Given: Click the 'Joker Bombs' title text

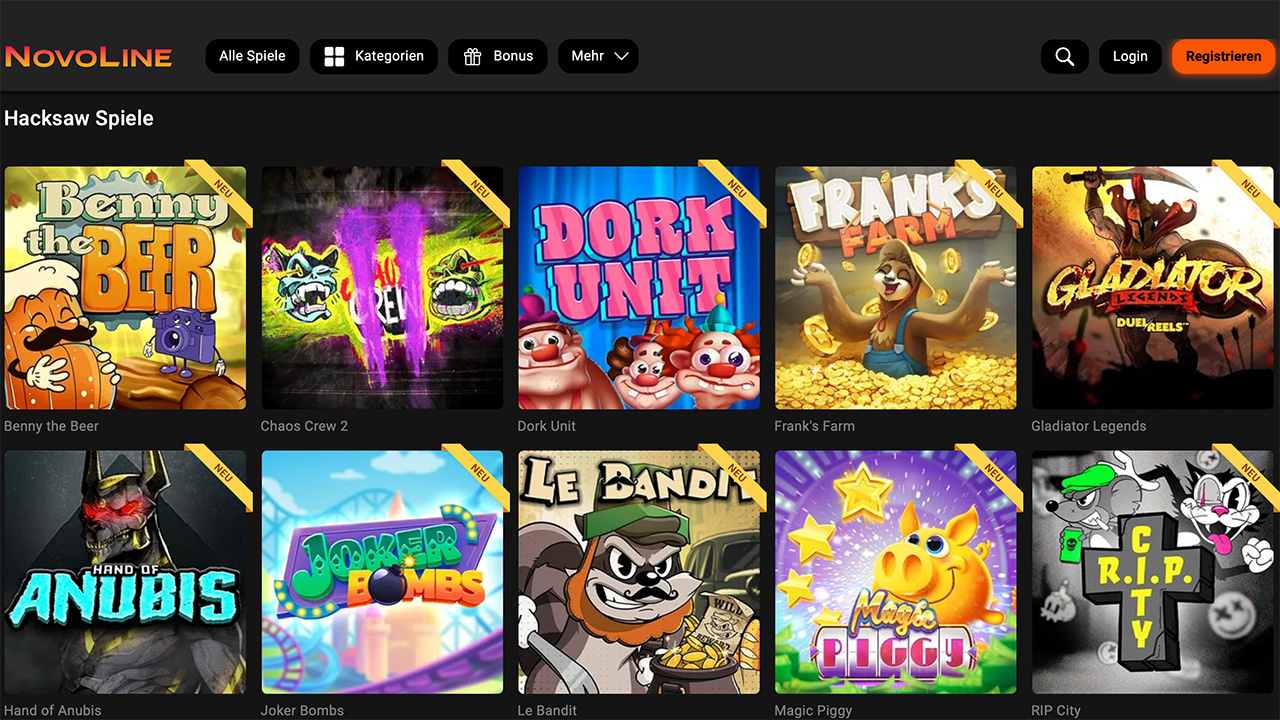Looking at the screenshot, I should pos(302,711).
